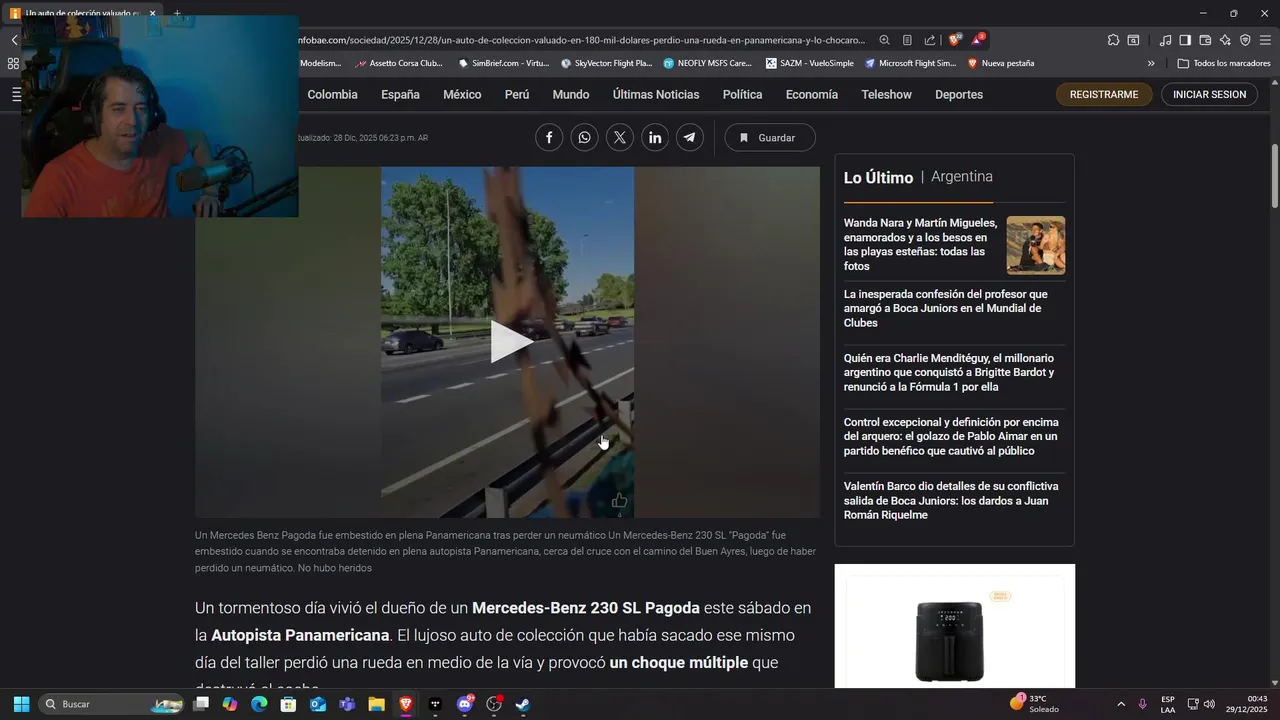1280x720 pixels.
Task: Open the 33°C Soleado weather widget
Action: pos(1035,704)
